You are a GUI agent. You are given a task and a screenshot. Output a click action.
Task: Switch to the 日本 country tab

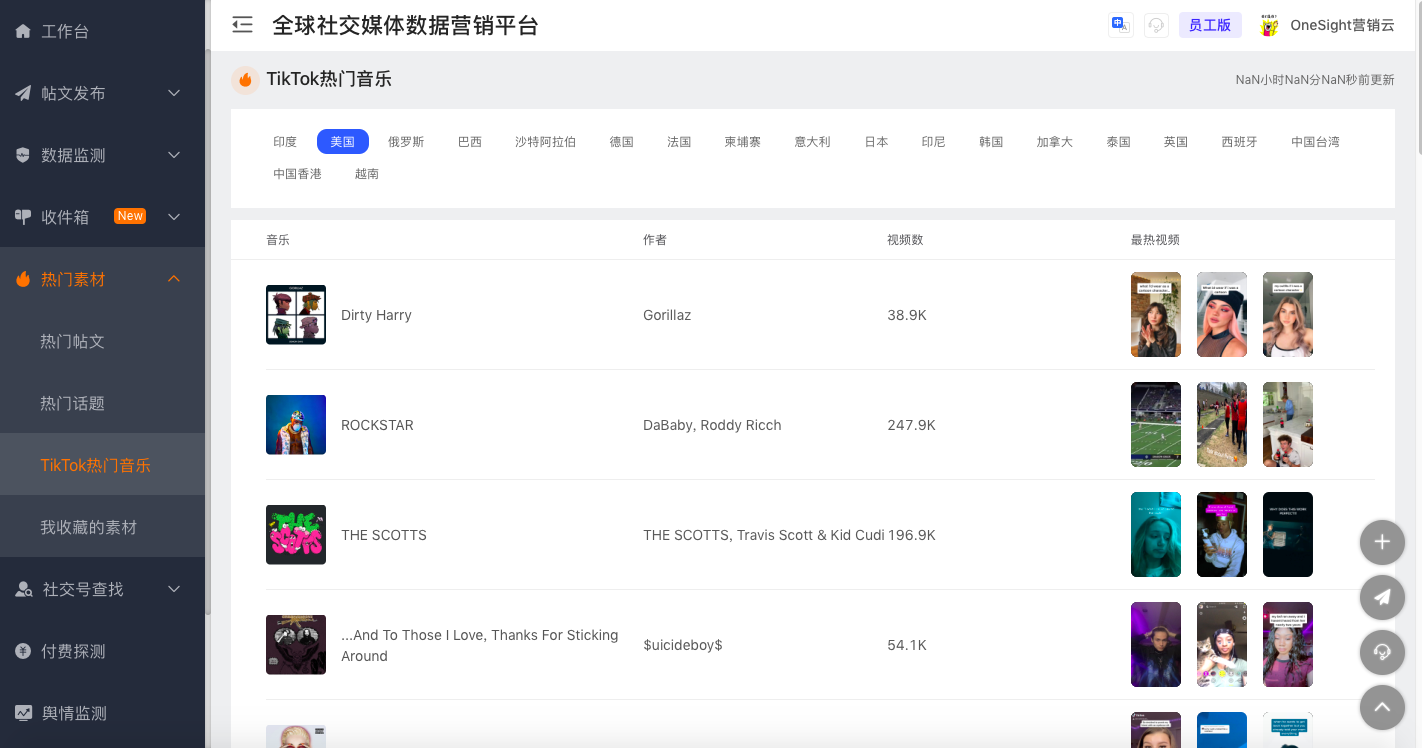876,142
